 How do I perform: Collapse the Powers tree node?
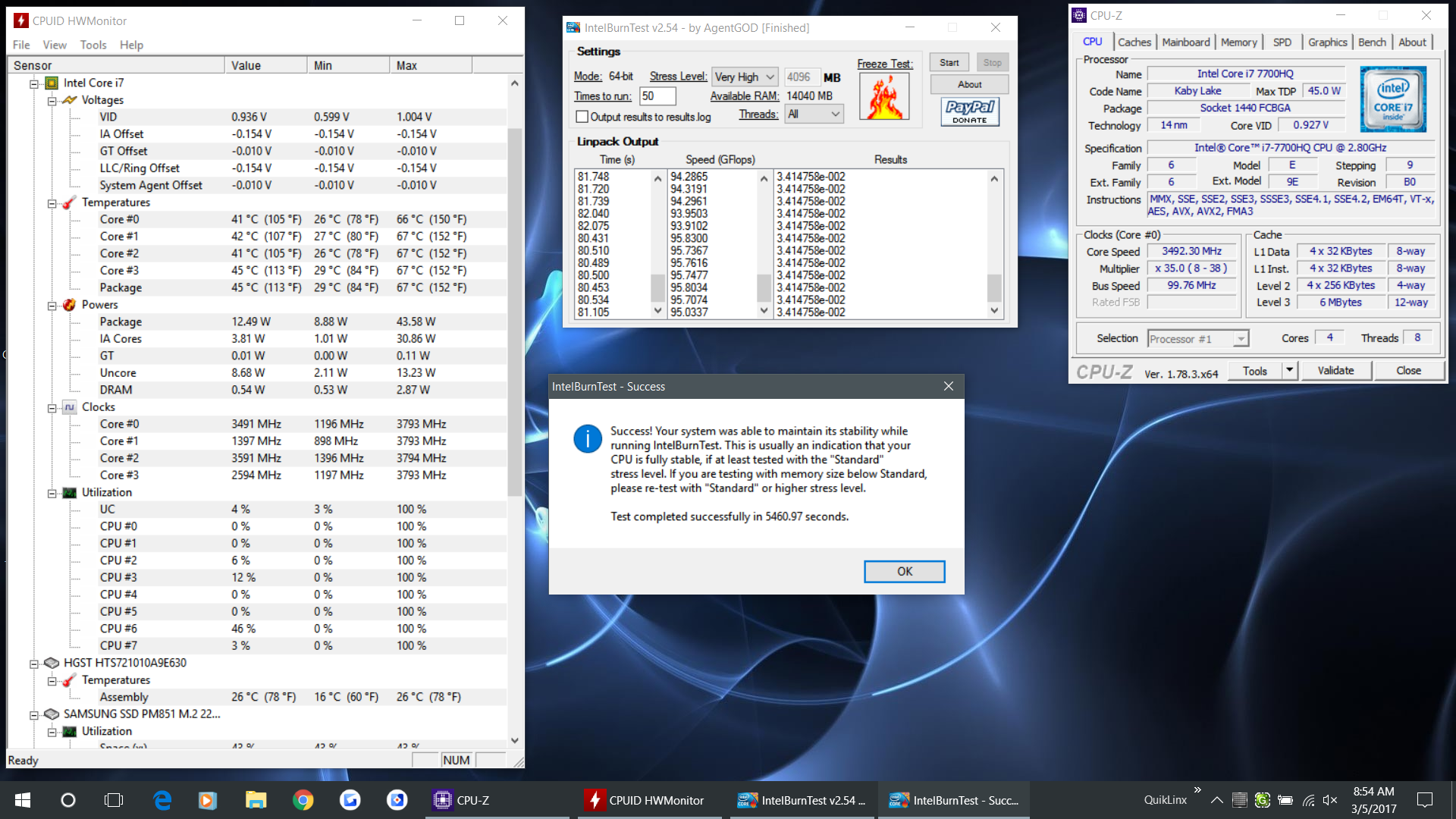coord(52,306)
